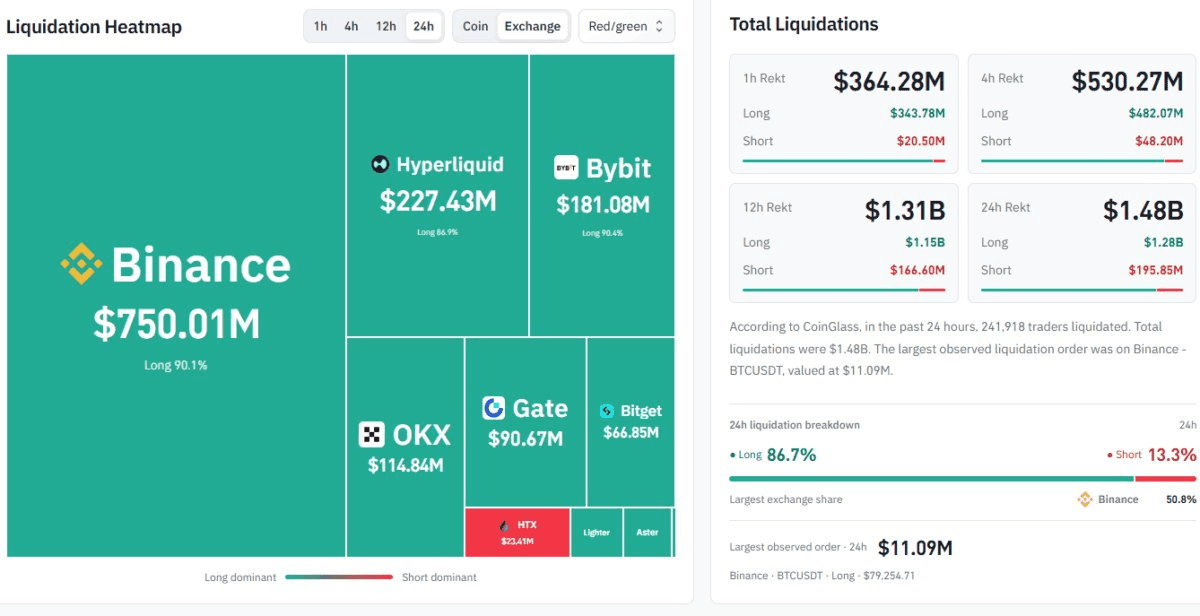Click the OKX logo icon
The height and width of the screenshot is (616, 1200).
click(372, 435)
